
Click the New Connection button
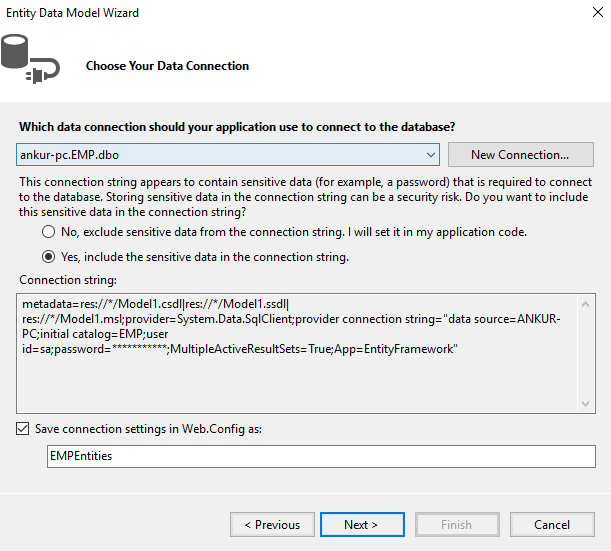(x=519, y=155)
